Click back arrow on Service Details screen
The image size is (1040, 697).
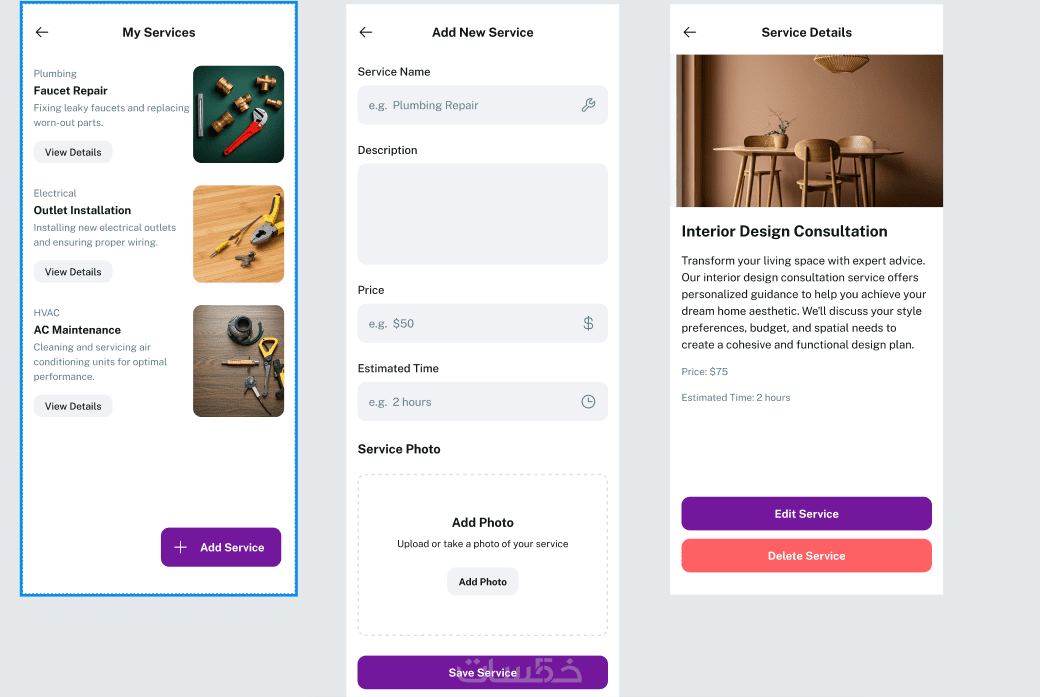tap(689, 32)
